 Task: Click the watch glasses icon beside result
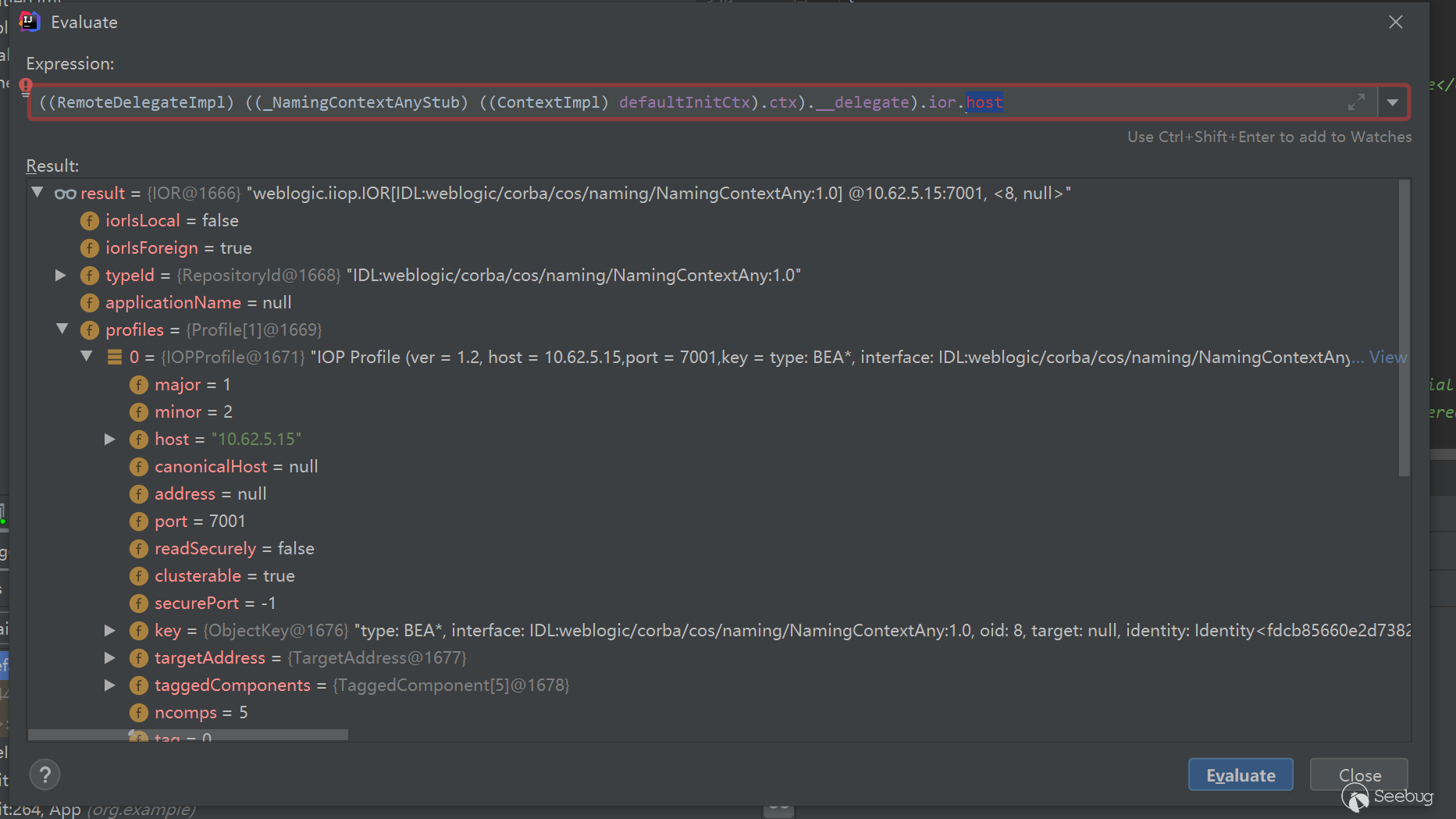point(65,193)
